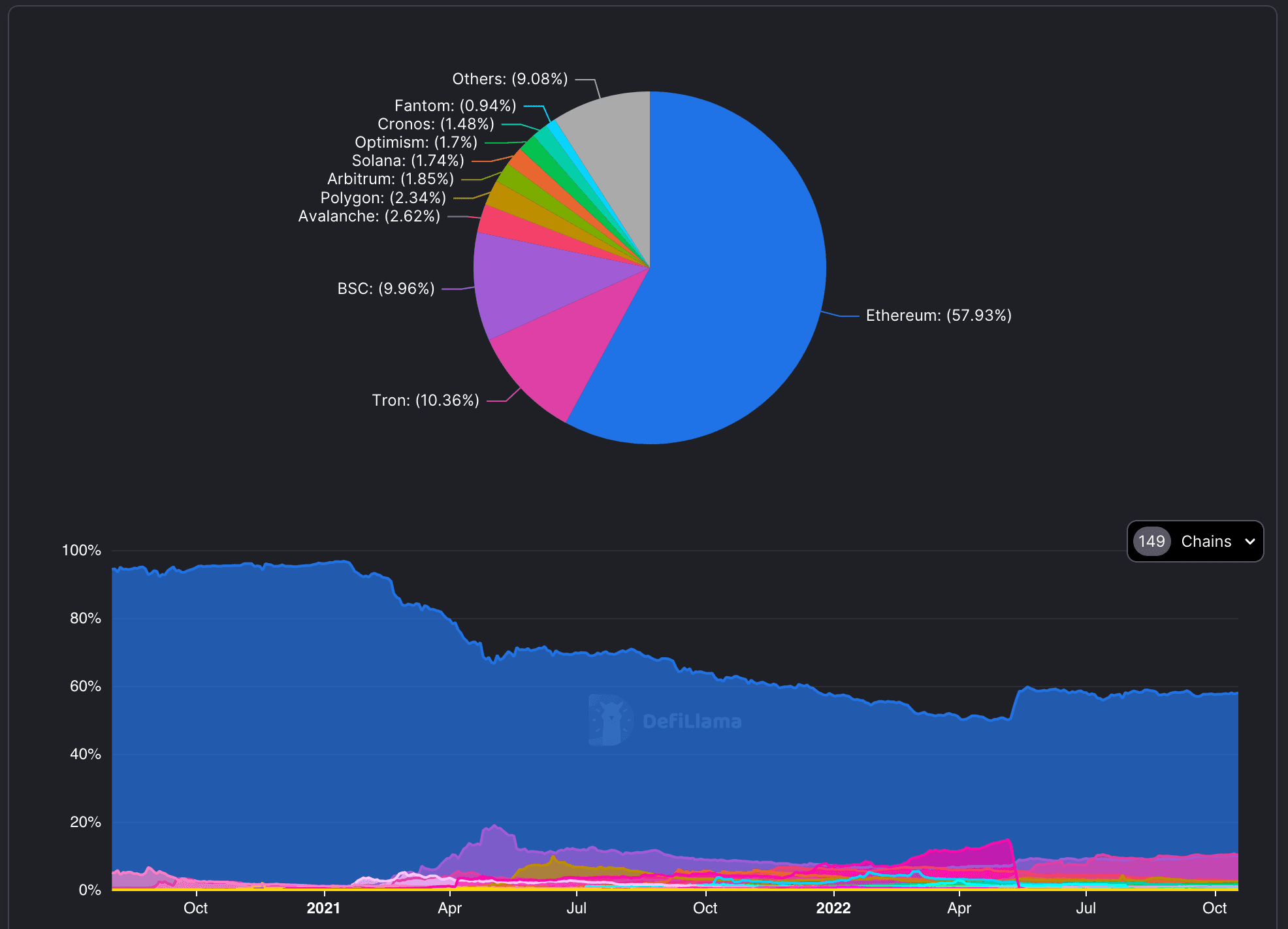Click the 'Fantom: (0.94%)' label

coord(455,106)
